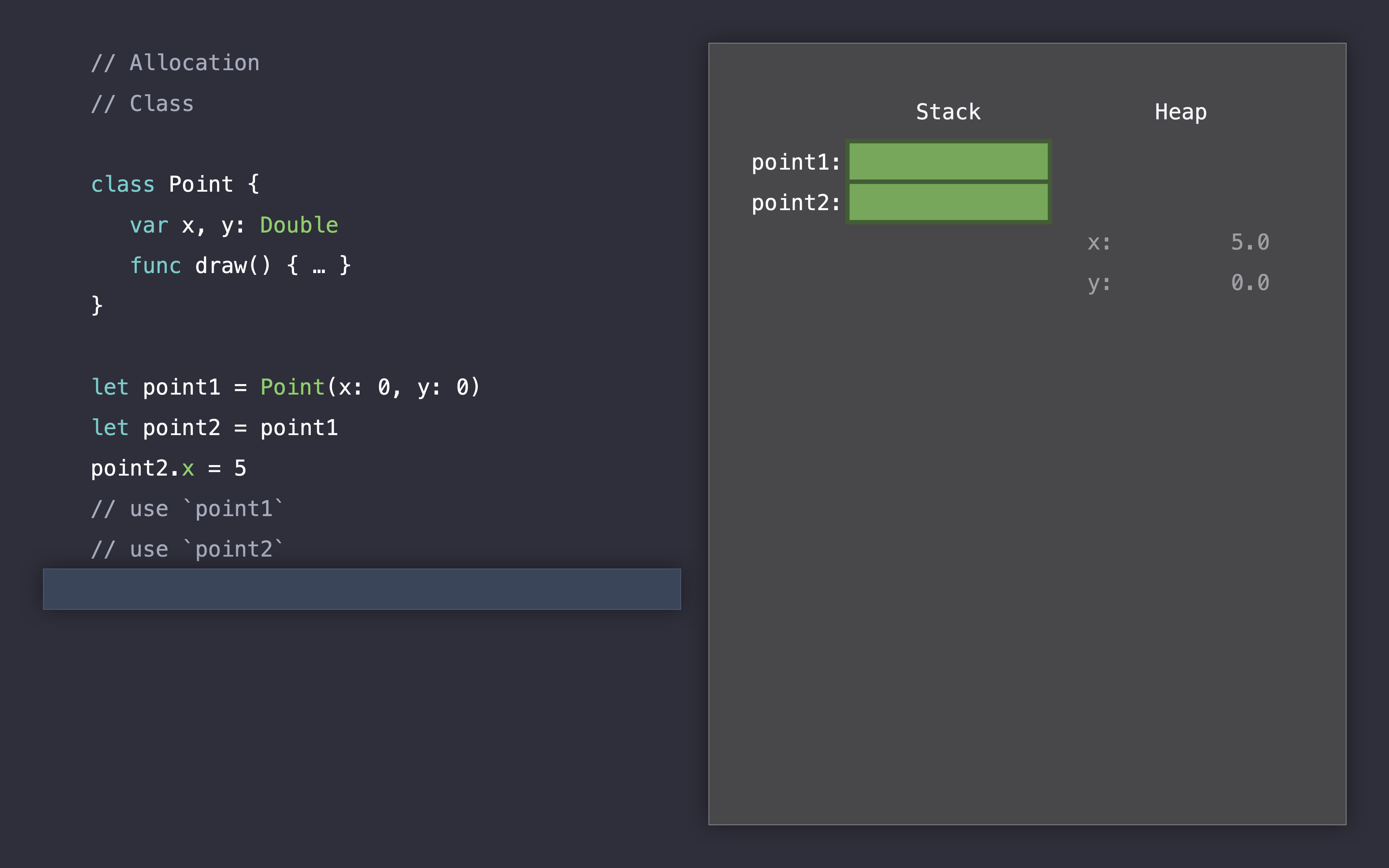Screen dimensions: 1389x868
Task: Click the 'class Point {' line
Action: [x=175, y=184]
